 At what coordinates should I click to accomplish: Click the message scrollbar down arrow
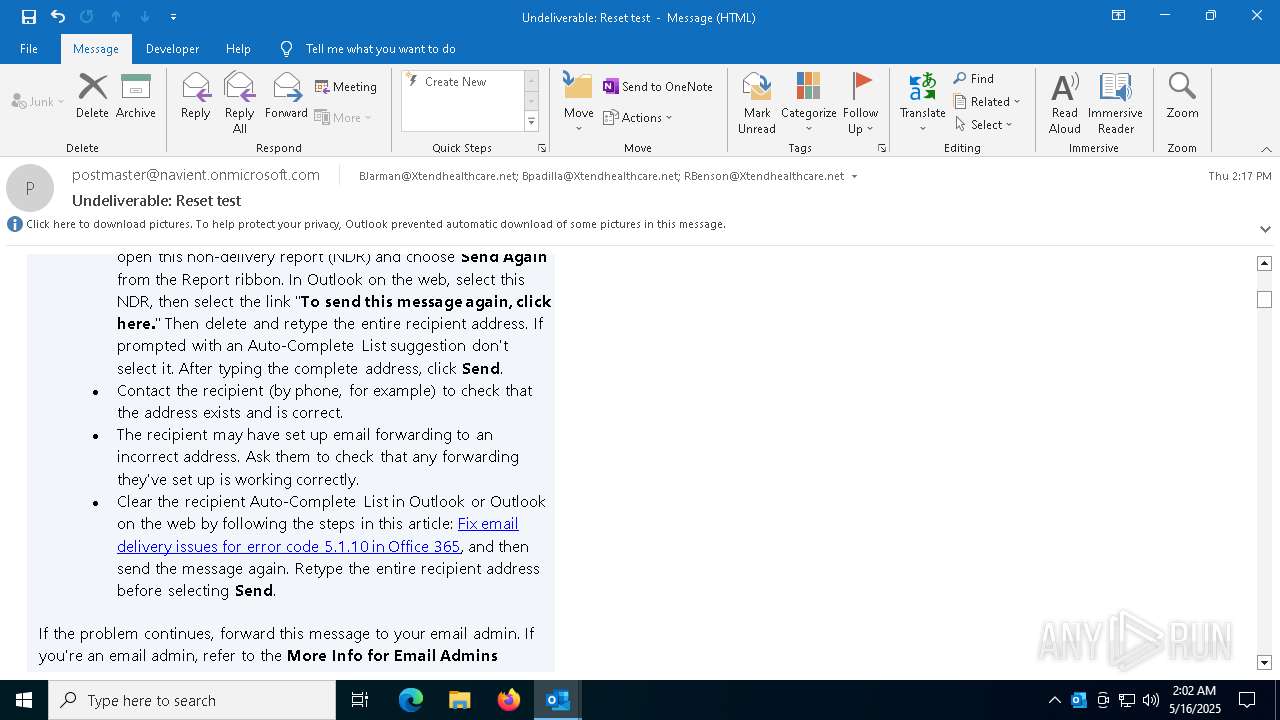(x=1264, y=662)
